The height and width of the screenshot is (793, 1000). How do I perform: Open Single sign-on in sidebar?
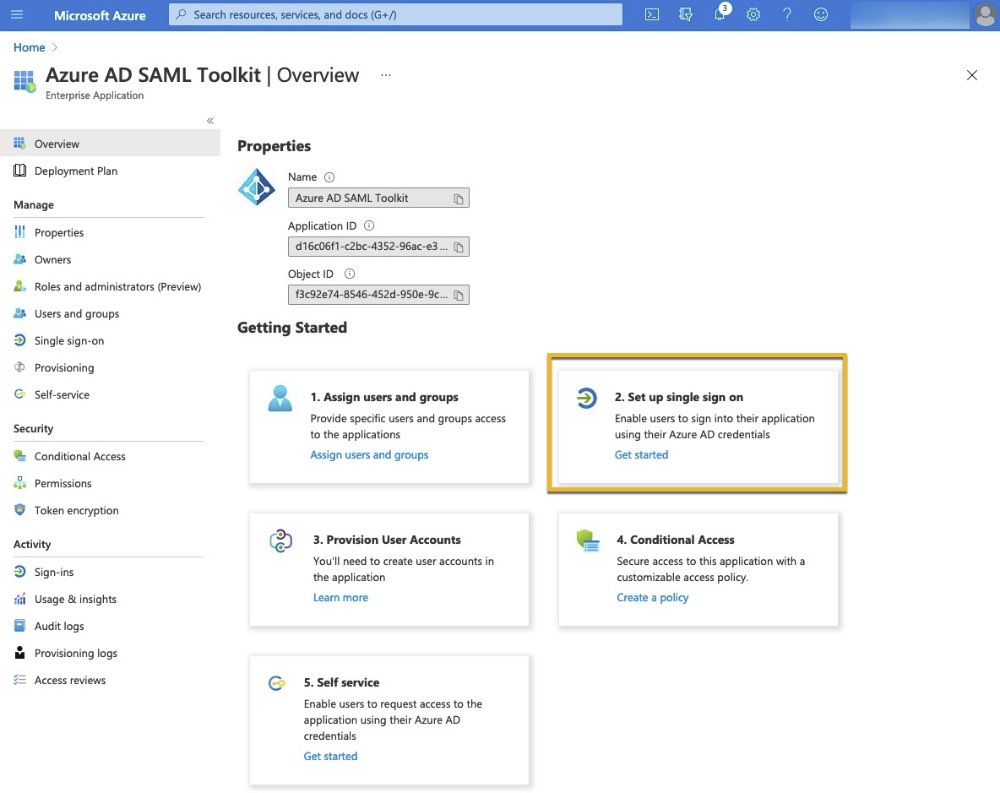(x=68, y=341)
